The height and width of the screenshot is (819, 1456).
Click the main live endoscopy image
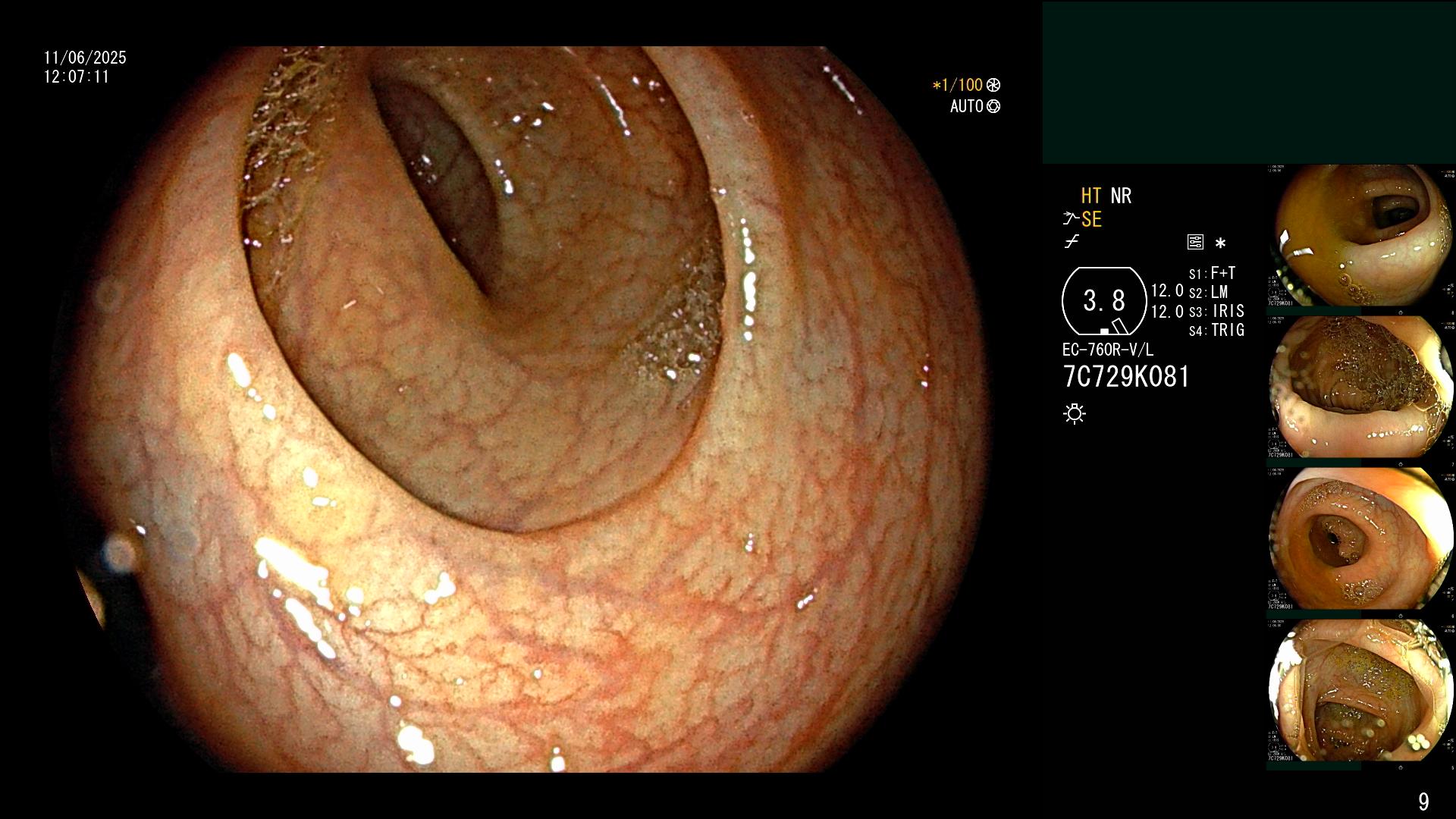[x=523, y=409]
